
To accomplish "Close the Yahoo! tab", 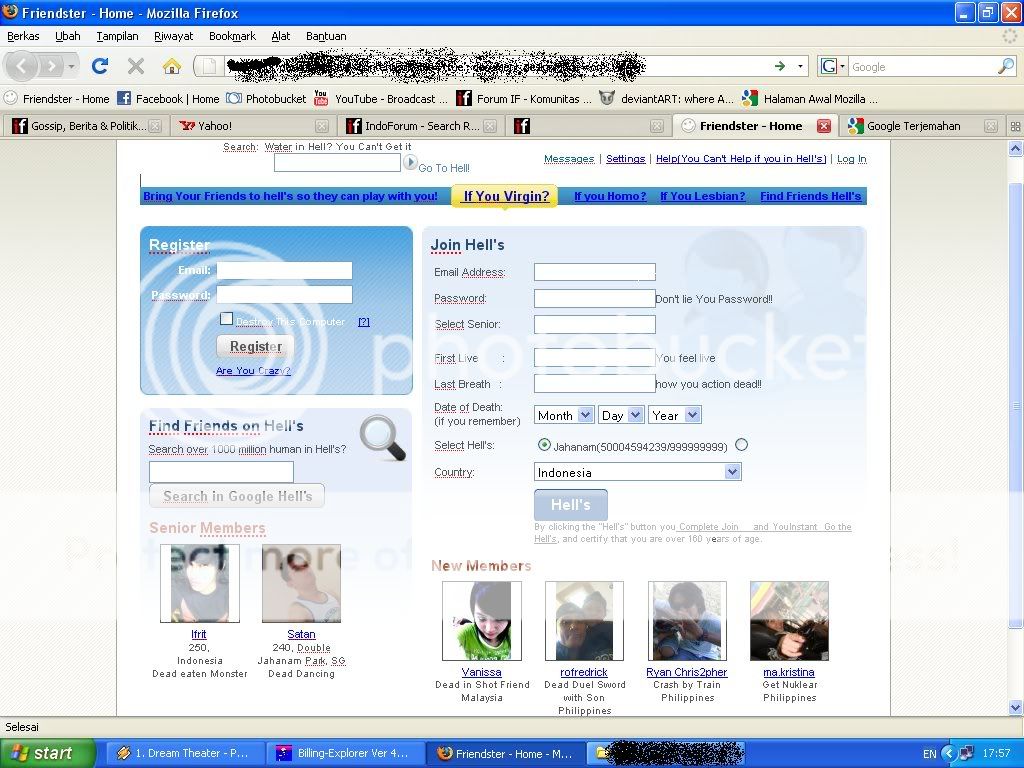I will click(322, 126).
